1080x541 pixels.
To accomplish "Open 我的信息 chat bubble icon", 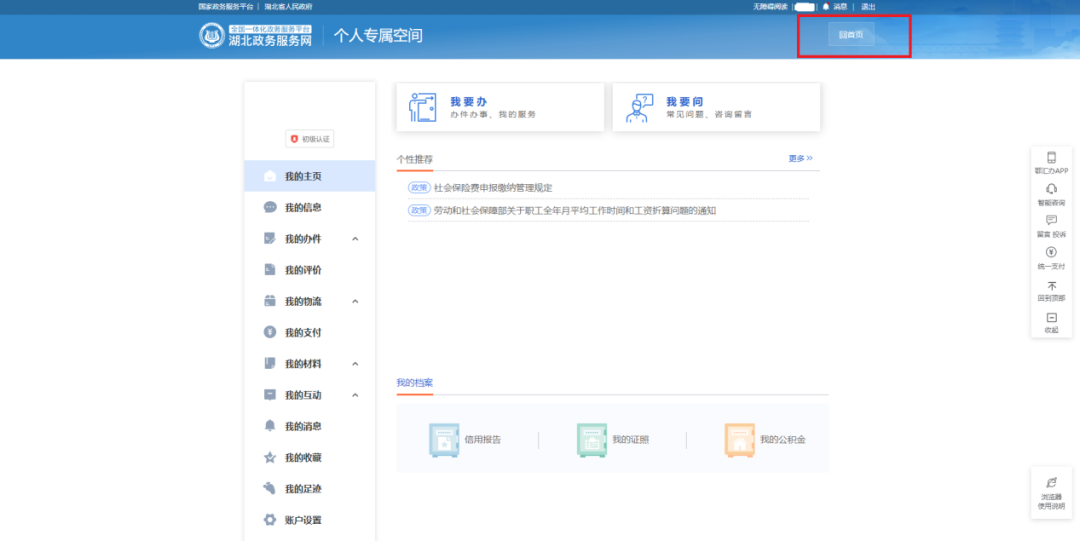I will click(270, 207).
